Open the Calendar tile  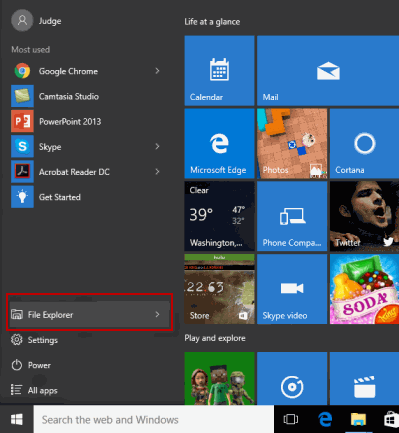pyautogui.click(x=219, y=71)
